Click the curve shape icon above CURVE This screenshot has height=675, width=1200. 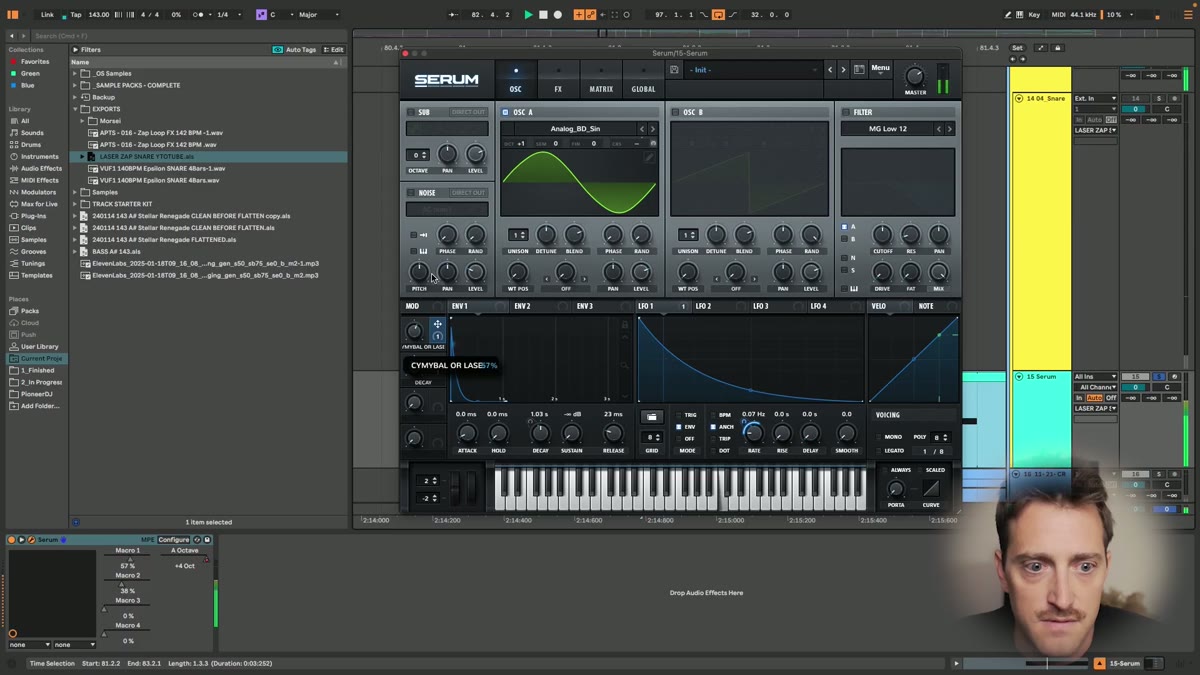pos(931,488)
